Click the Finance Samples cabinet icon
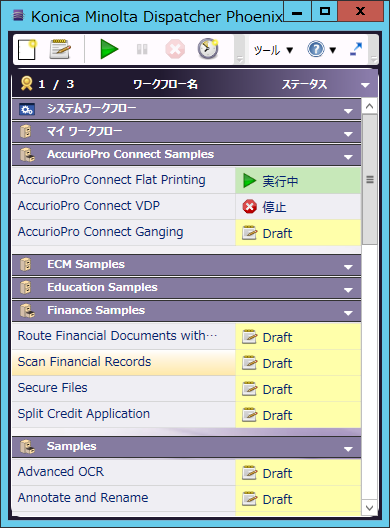 [x=27, y=310]
